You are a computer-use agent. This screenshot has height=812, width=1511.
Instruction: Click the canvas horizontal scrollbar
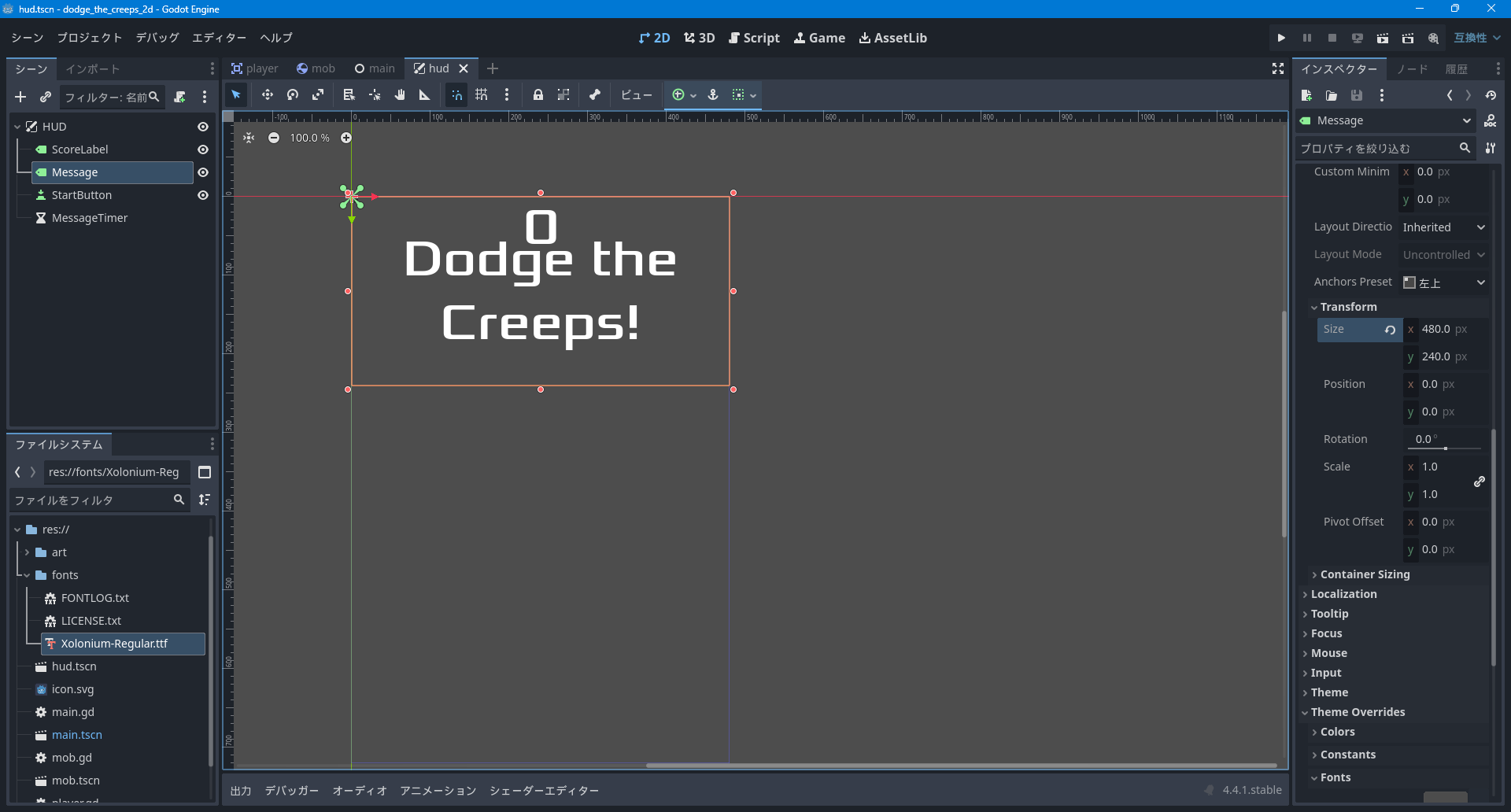click(x=962, y=765)
